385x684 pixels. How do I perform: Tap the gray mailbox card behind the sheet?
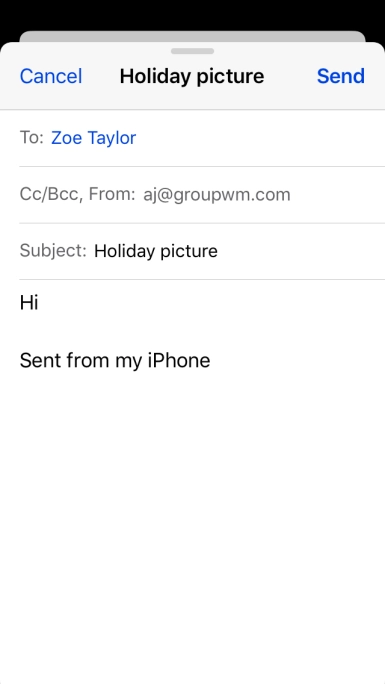tap(192, 36)
